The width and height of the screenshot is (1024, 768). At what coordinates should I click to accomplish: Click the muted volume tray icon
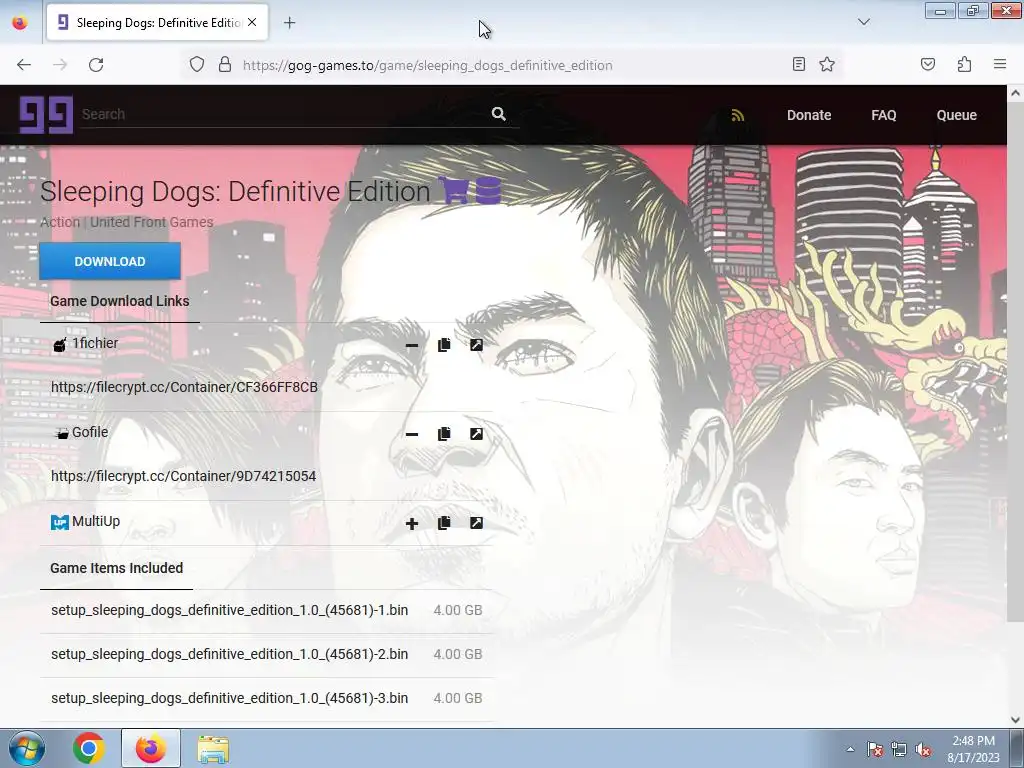(x=923, y=750)
